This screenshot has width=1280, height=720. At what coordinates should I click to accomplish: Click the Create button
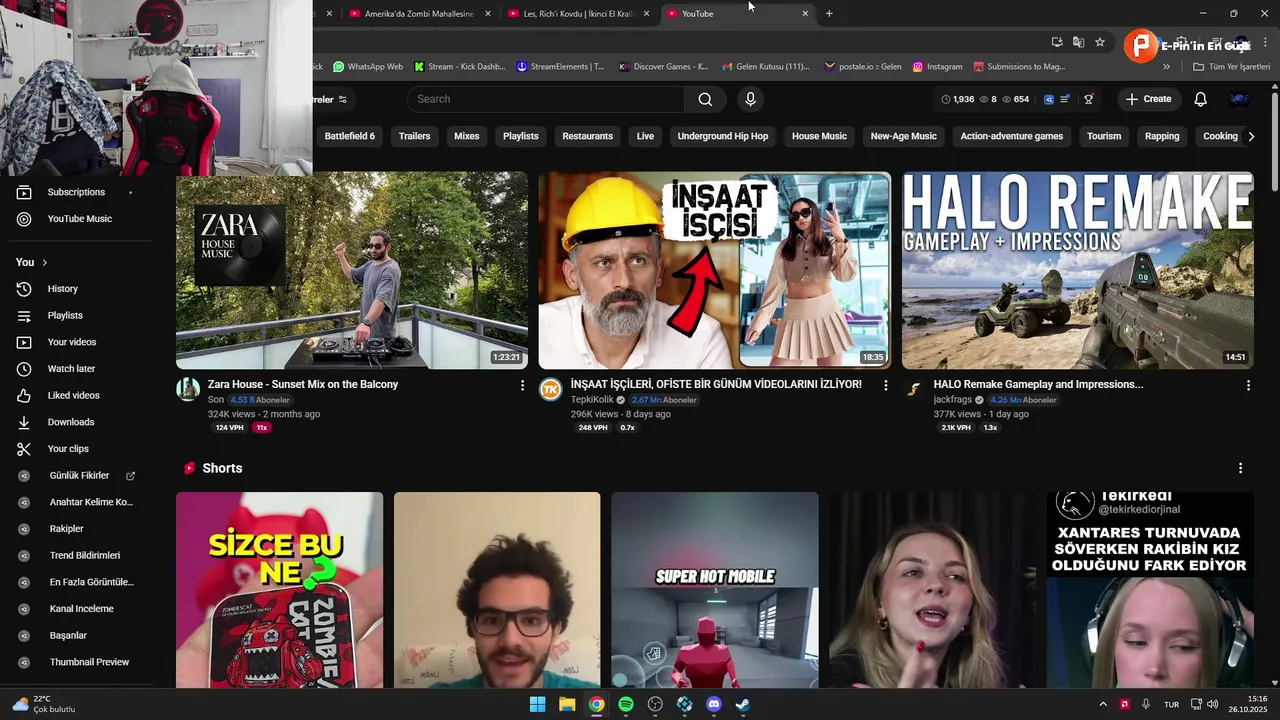click(x=1148, y=99)
